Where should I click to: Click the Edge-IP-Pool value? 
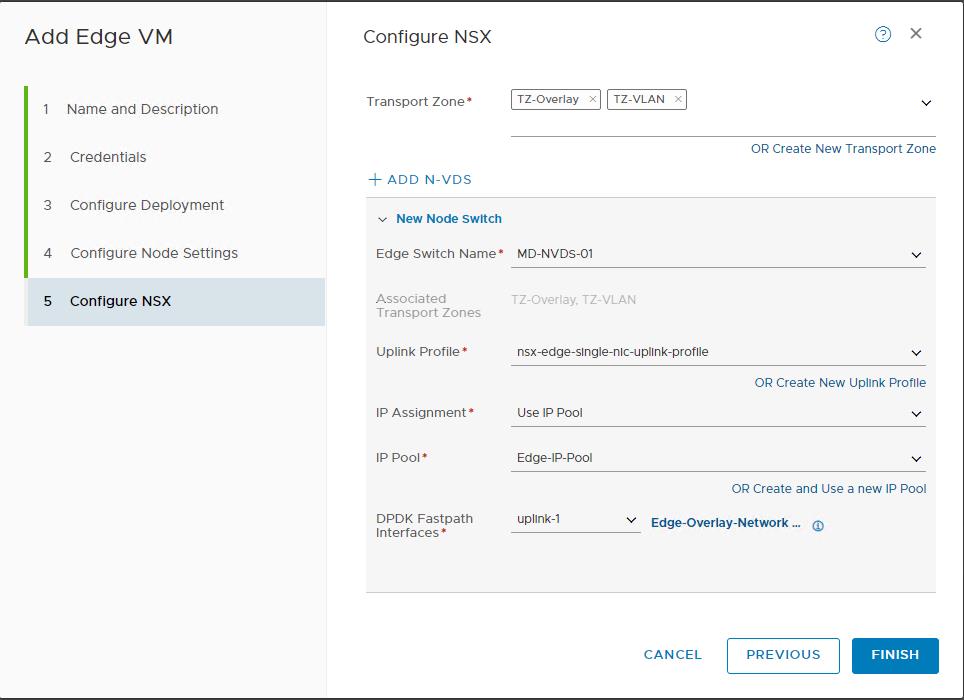click(555, 458)
